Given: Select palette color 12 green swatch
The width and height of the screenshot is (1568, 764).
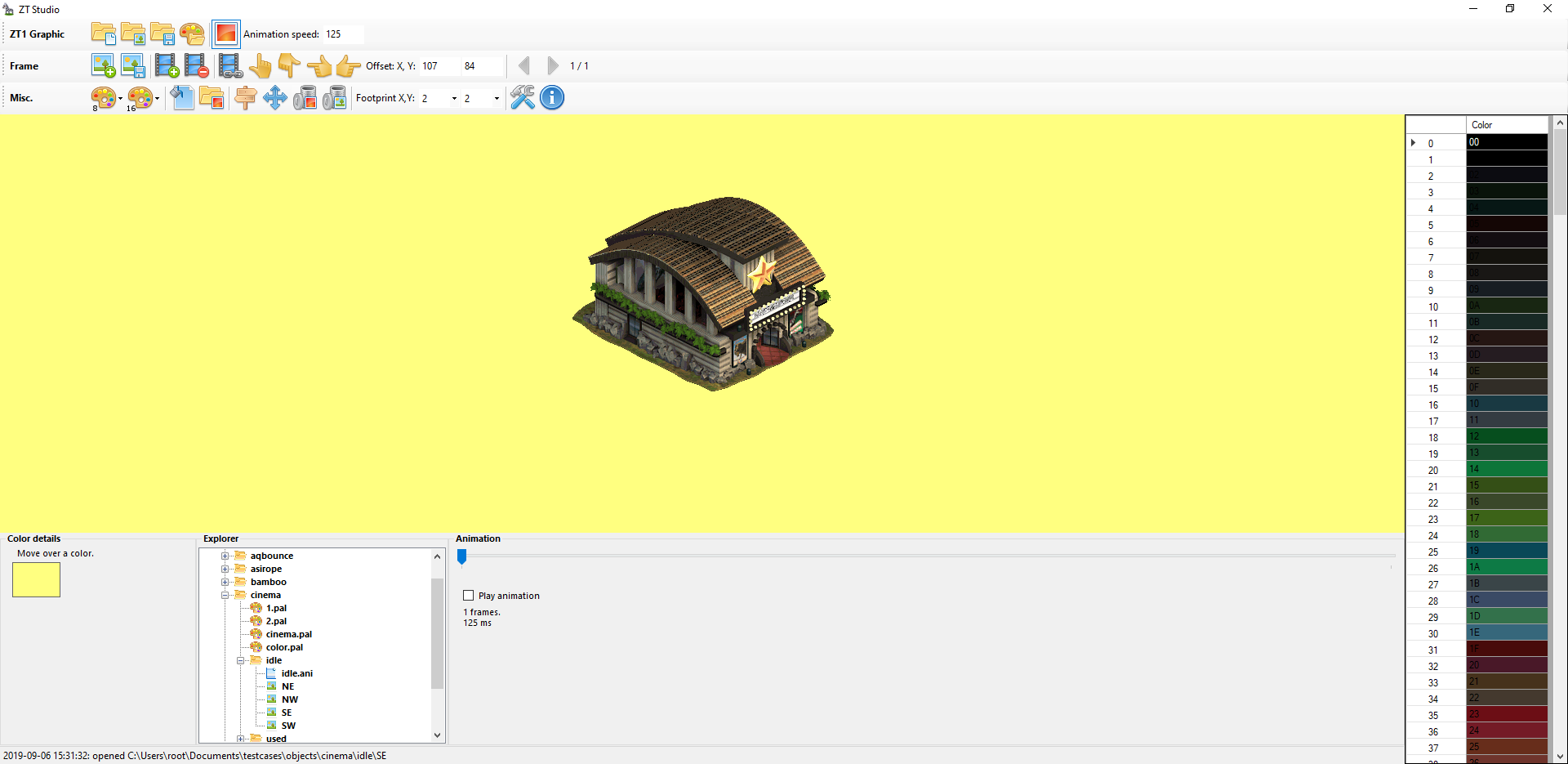Looking at the screenshot, I should pos(1507,436).
